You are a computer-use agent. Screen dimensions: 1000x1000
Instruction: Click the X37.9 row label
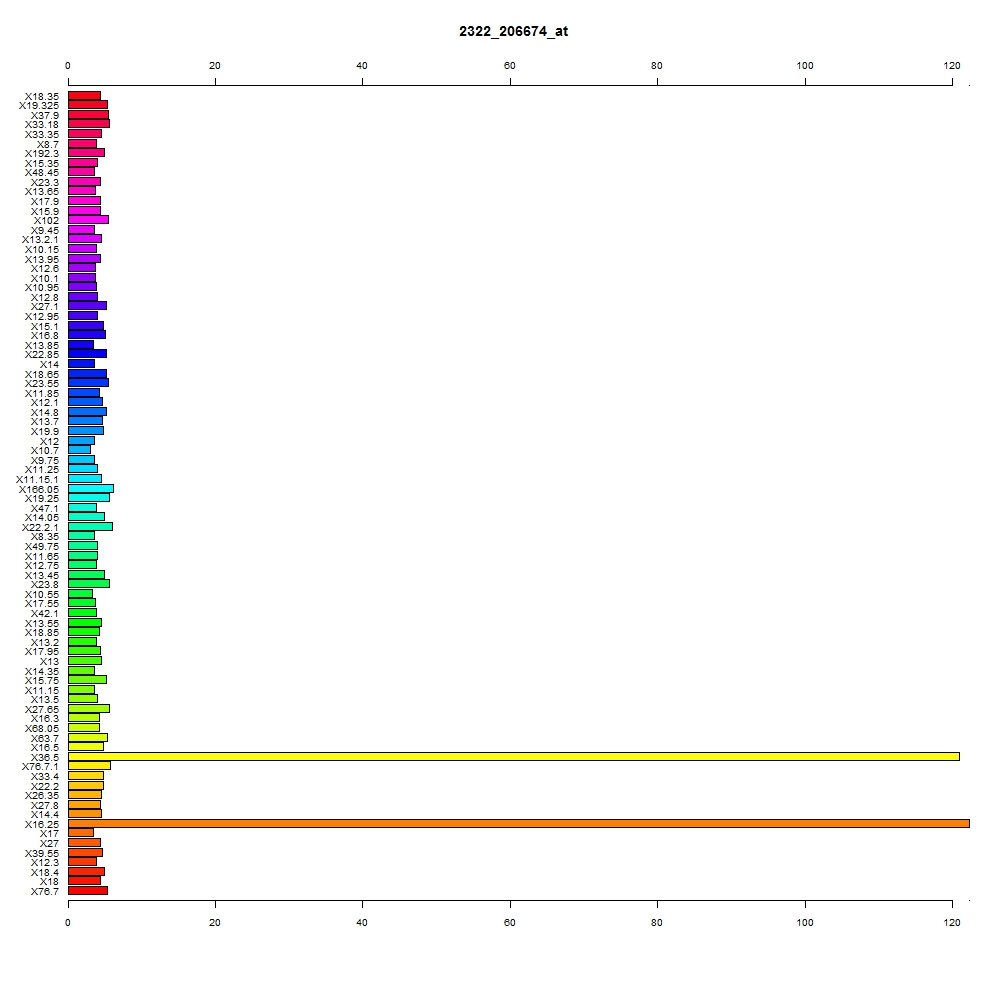tap(45, 115)
